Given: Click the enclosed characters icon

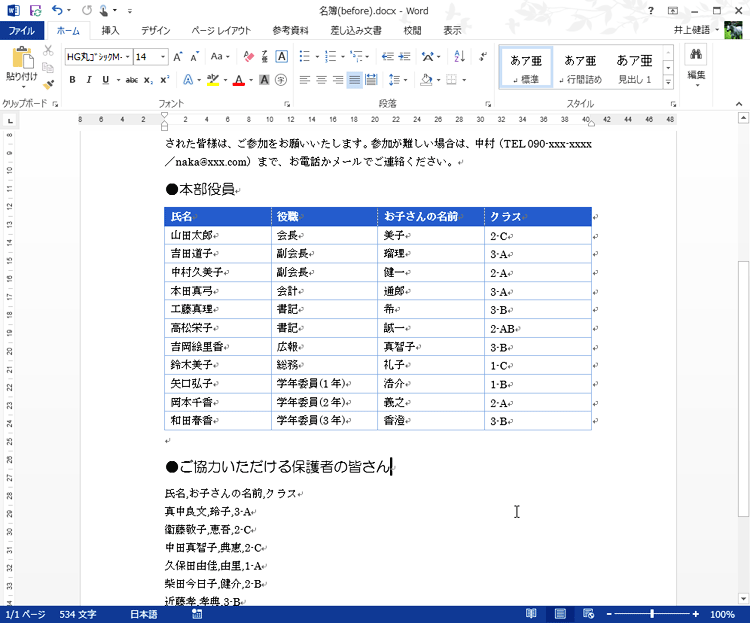Looking at the screenshot, I should (281, 80).
